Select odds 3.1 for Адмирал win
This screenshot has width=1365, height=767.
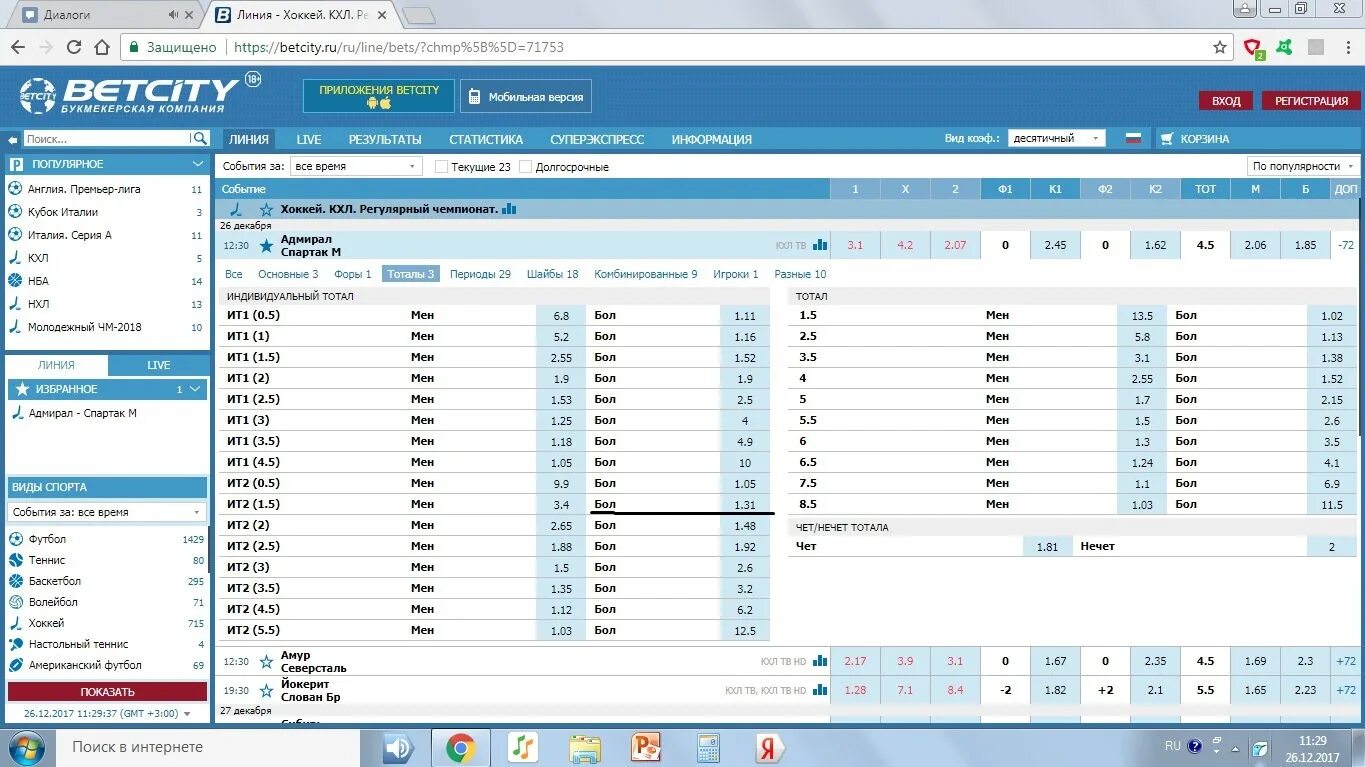pyautogui.click(x=855, y=245)
